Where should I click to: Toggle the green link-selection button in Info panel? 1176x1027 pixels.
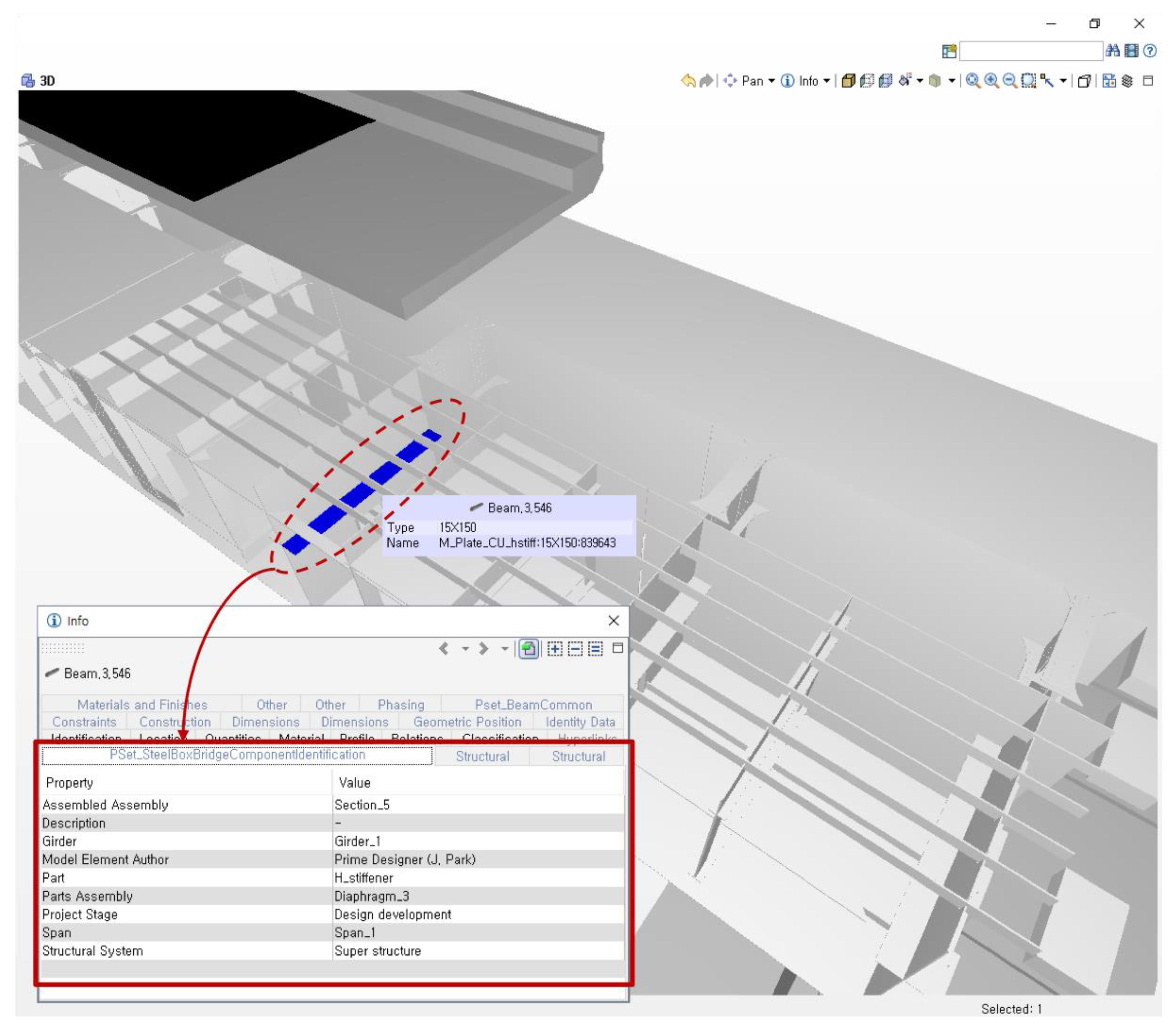point(528,649)
